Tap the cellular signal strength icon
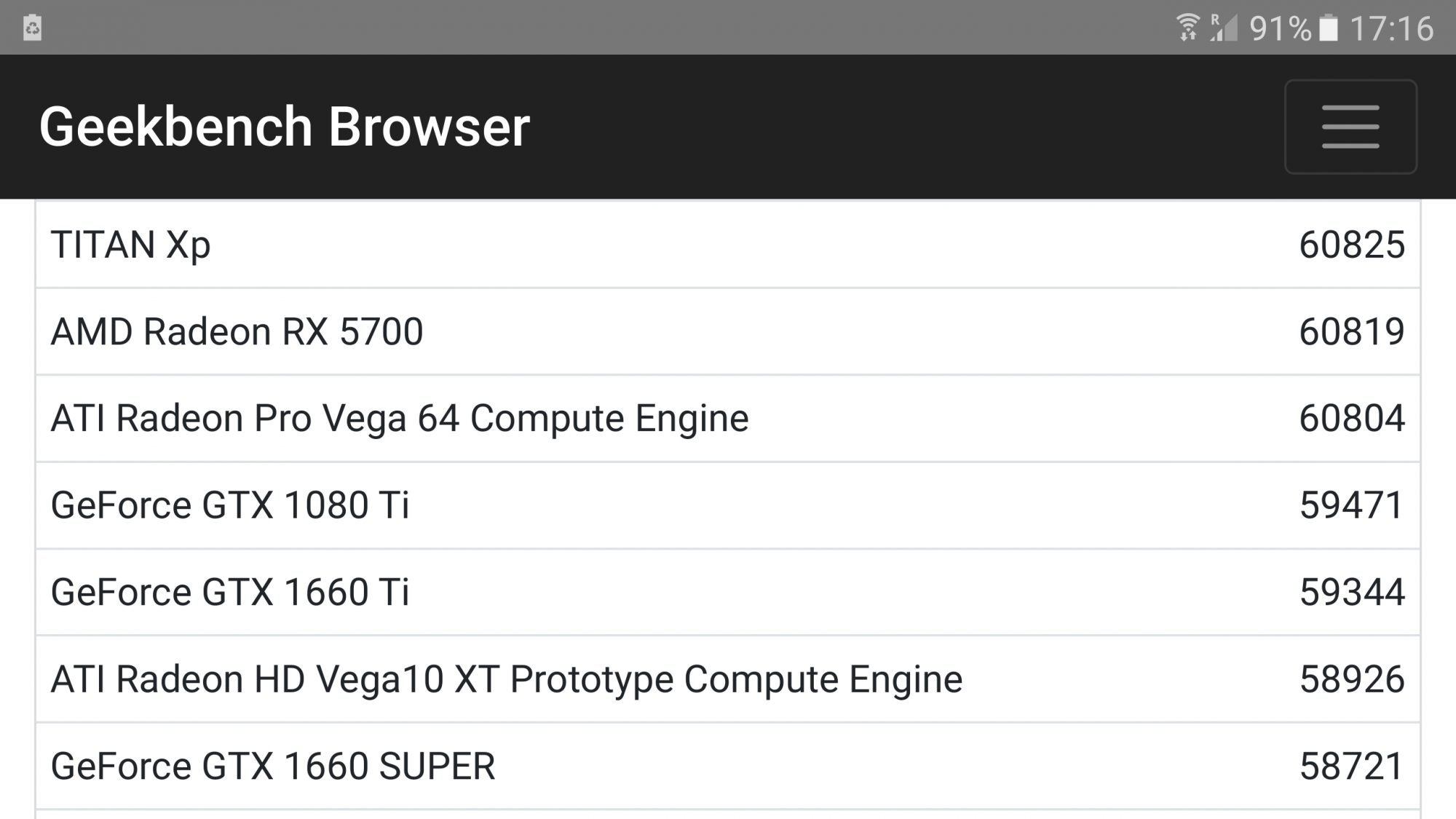 pos(1224,28)
